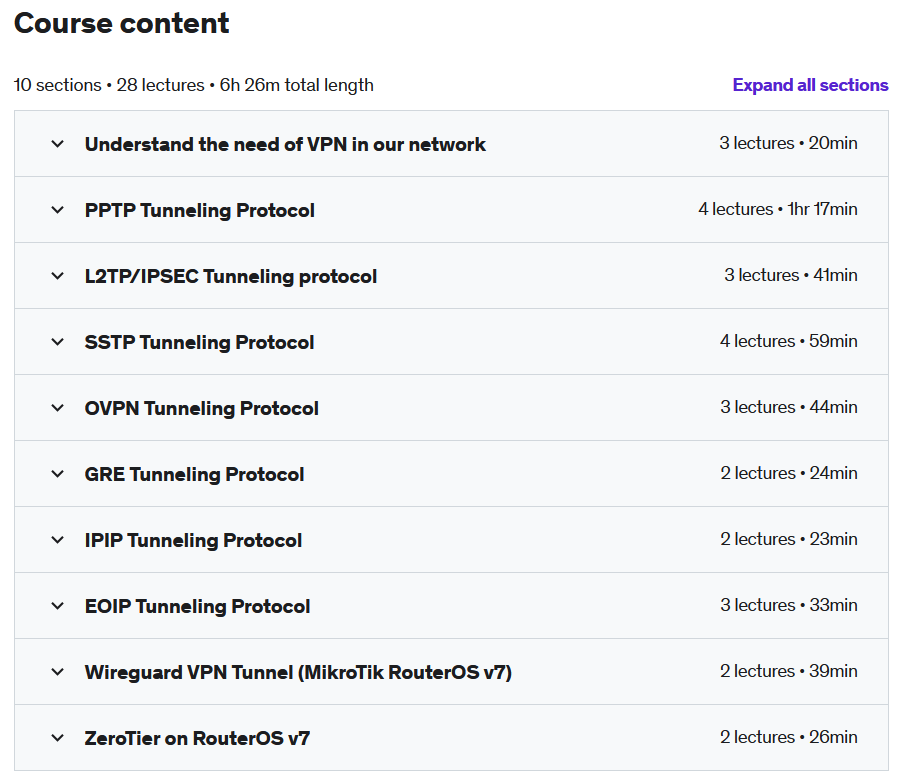This screenshot has width=900, height=780.
Task: Expand the OVPN Tunneling Protocol chevron
Action: pyautogui.click(x=57, y=408)
